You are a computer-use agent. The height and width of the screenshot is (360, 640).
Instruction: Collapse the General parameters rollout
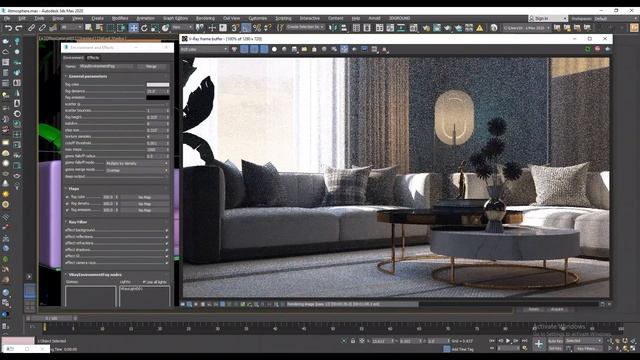click(88, 76)
